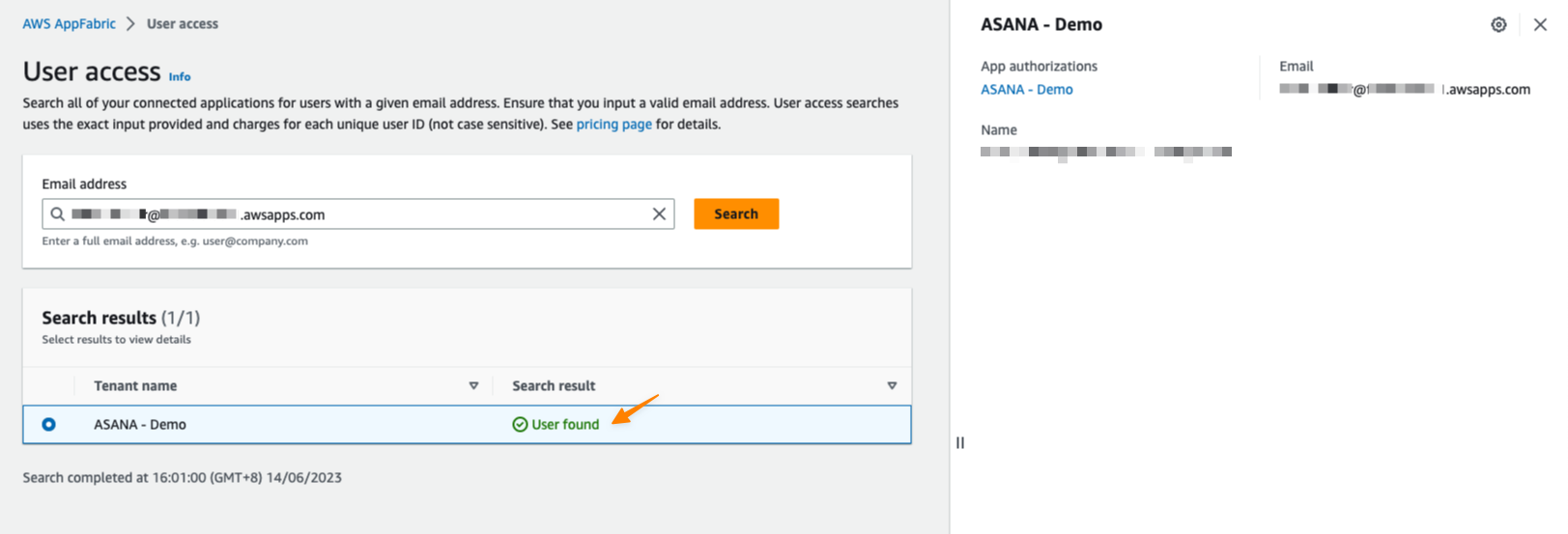
Task: Click the Name value in details panel
Action: [x=1106, y=152]
